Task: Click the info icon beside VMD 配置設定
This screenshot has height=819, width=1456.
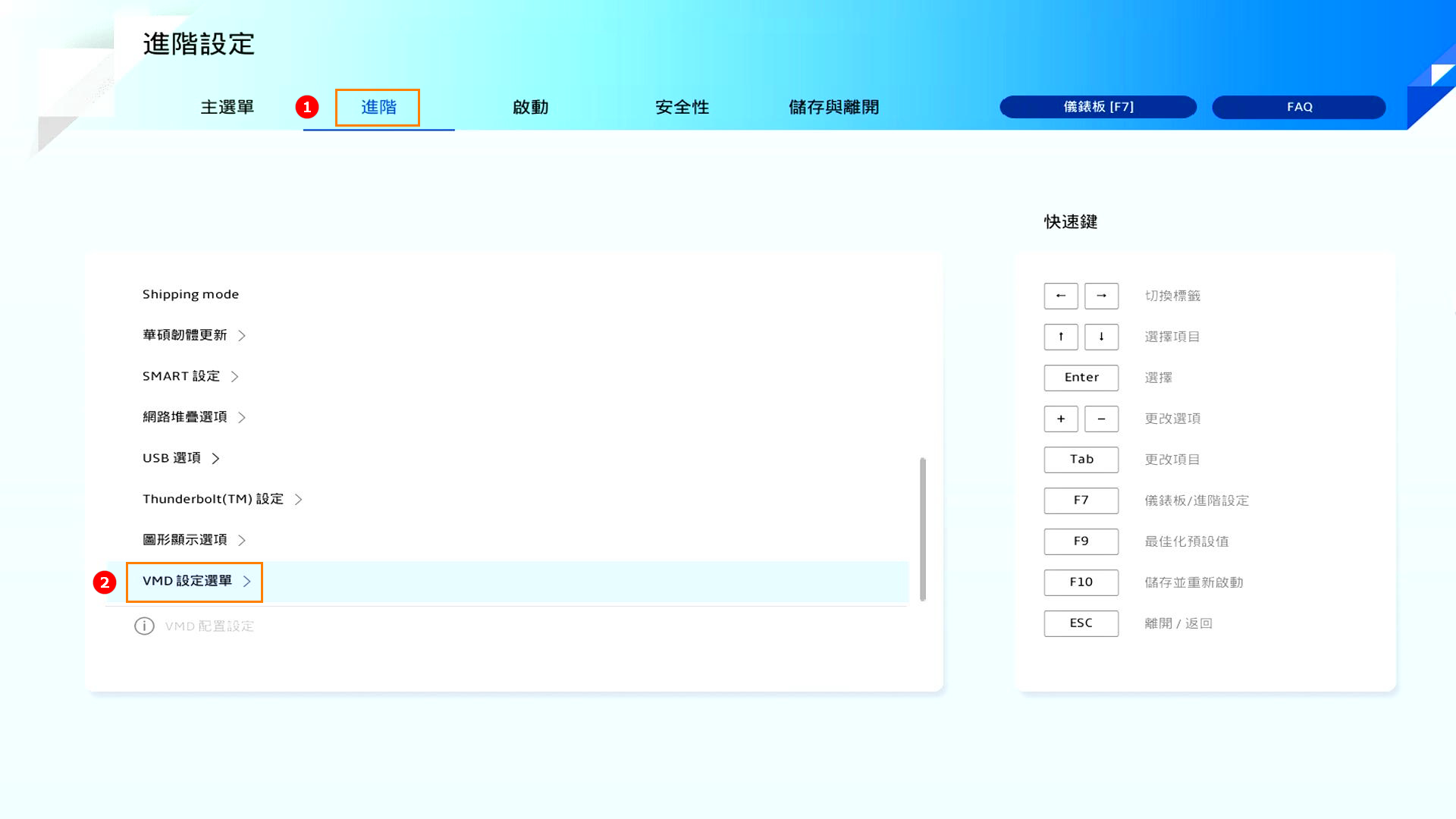Action: (x=144, y=626)
